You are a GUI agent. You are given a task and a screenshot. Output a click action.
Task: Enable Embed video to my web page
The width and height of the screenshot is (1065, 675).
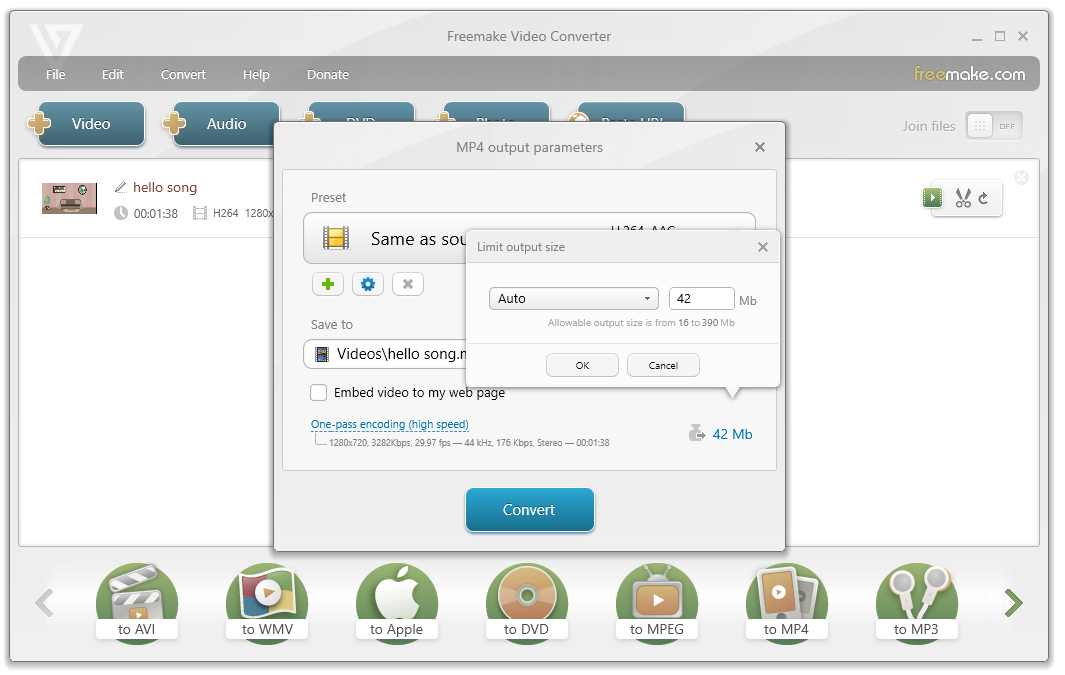click(319, 393)
